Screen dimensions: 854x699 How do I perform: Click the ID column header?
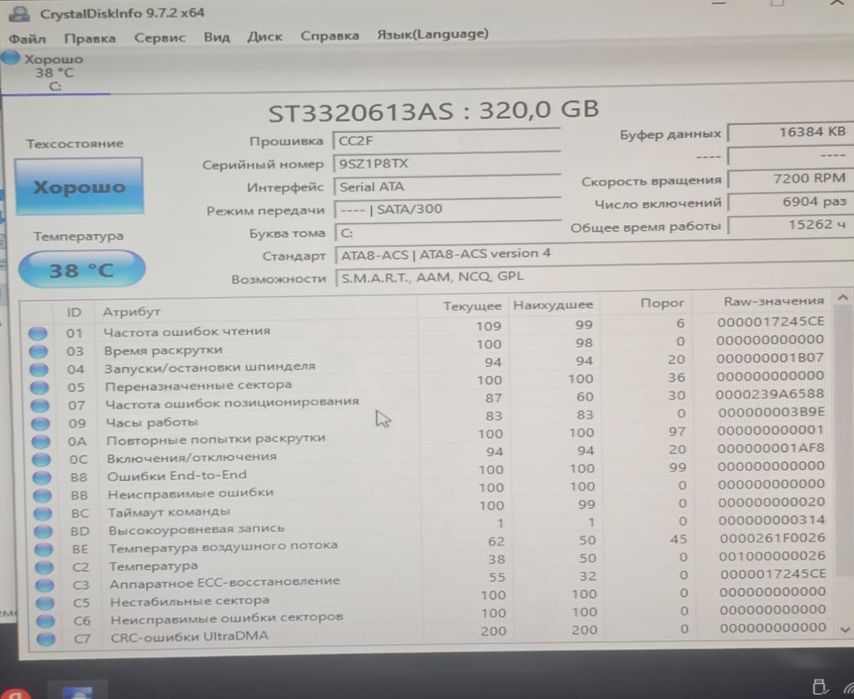click(x=74, y=312)
